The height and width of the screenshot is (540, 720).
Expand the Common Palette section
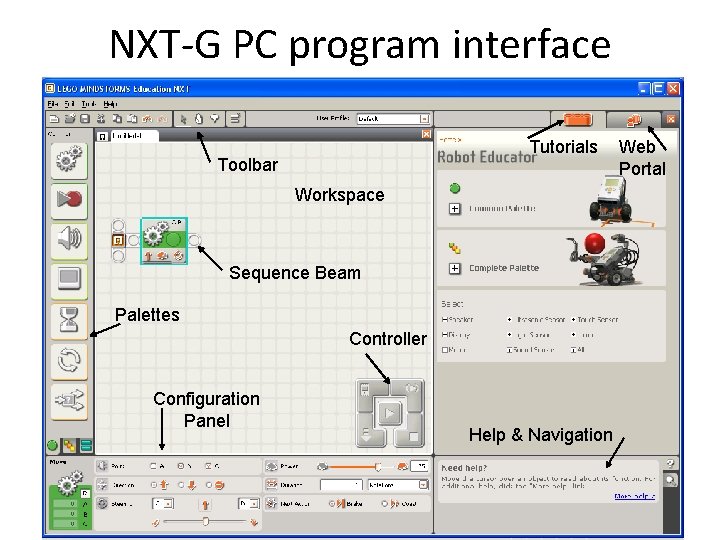[455, 209]
